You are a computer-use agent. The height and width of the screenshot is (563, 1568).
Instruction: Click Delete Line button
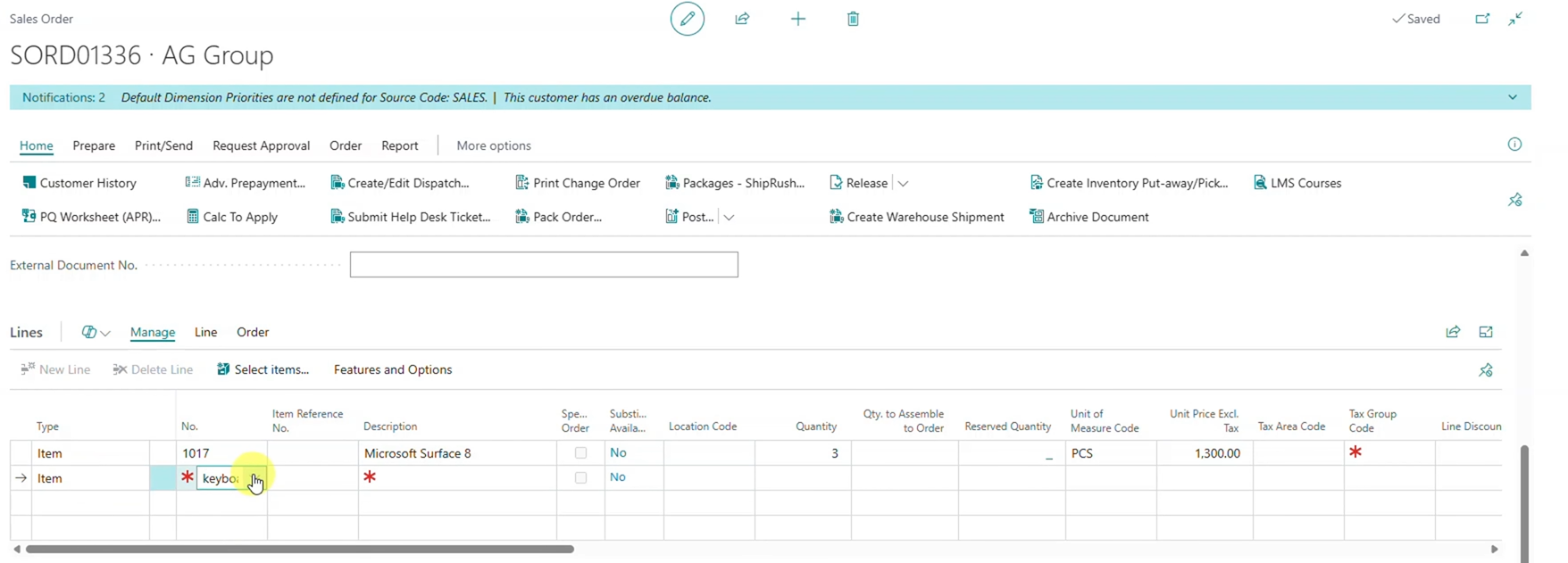(x=153, y=369)
